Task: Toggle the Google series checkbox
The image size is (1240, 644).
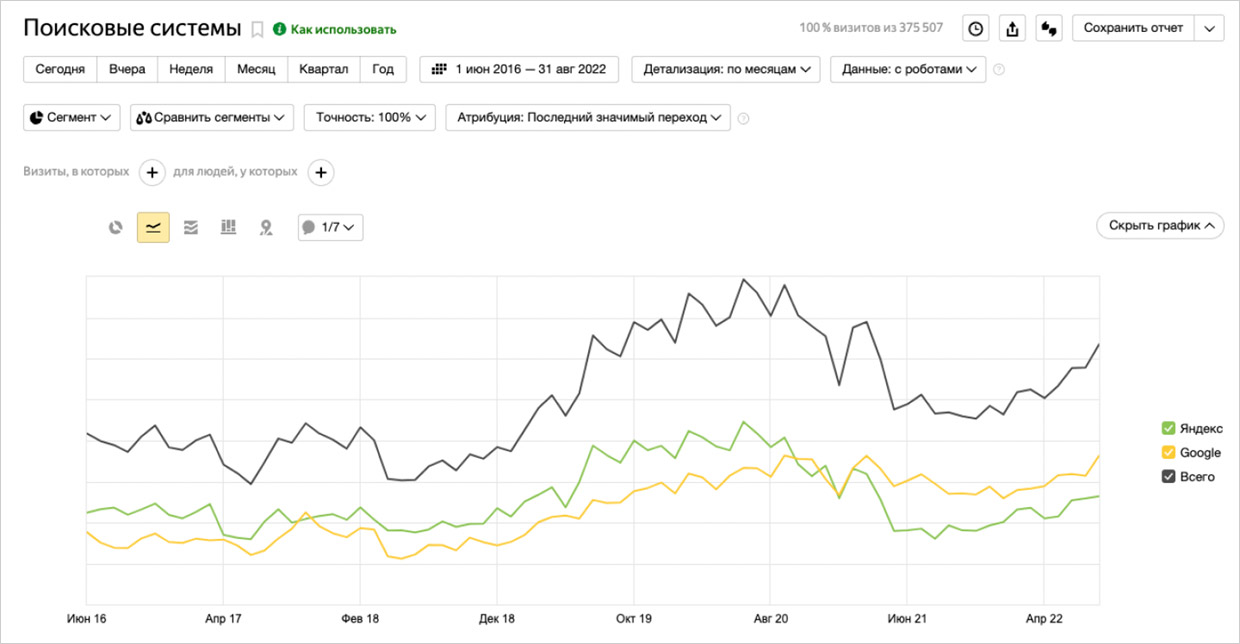Action: coord(1168,452)
